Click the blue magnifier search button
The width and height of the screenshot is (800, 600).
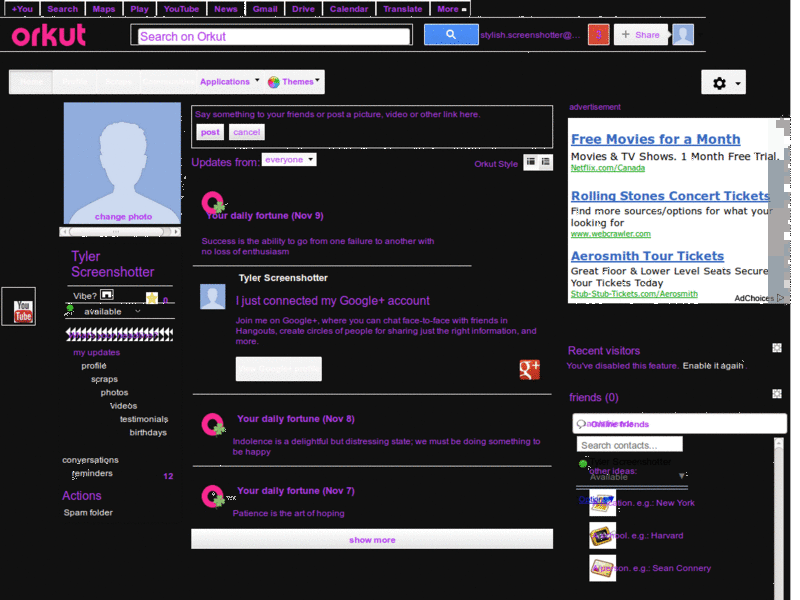(x=451, y=35)
